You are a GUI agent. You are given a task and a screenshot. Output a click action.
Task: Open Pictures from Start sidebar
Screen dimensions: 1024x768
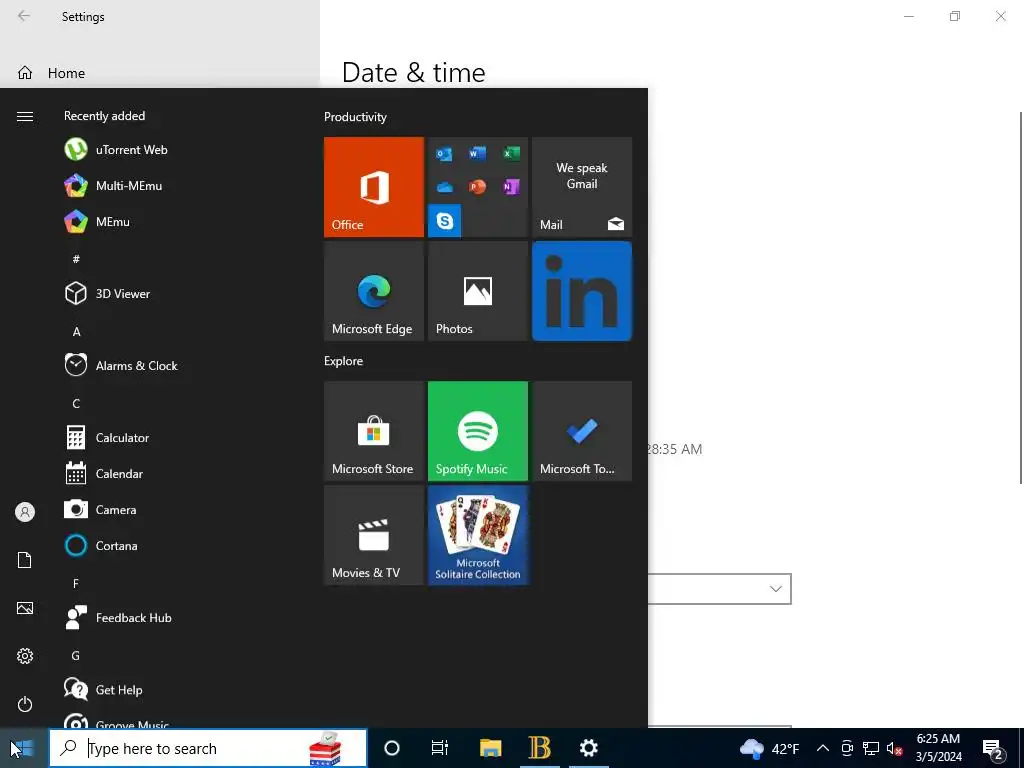click(25, 608)
